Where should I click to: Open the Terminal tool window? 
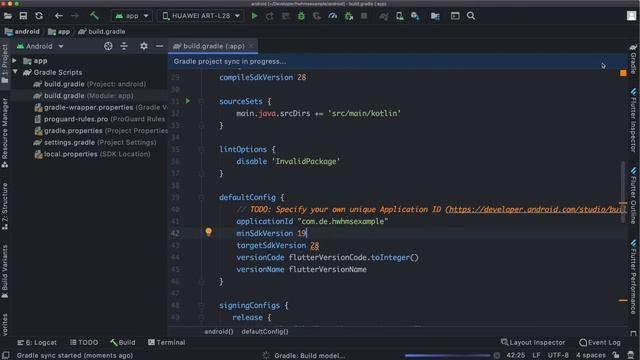coord(167,342)
